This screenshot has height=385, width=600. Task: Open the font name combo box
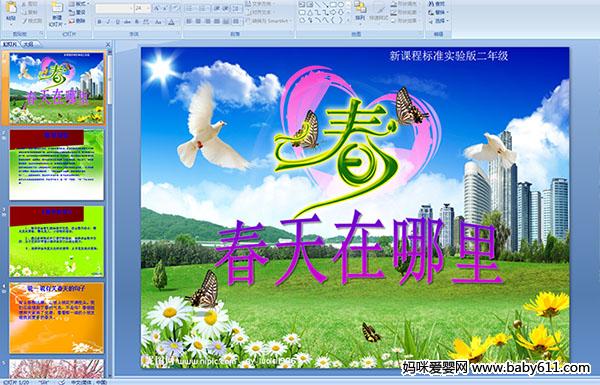click(114, 8)
